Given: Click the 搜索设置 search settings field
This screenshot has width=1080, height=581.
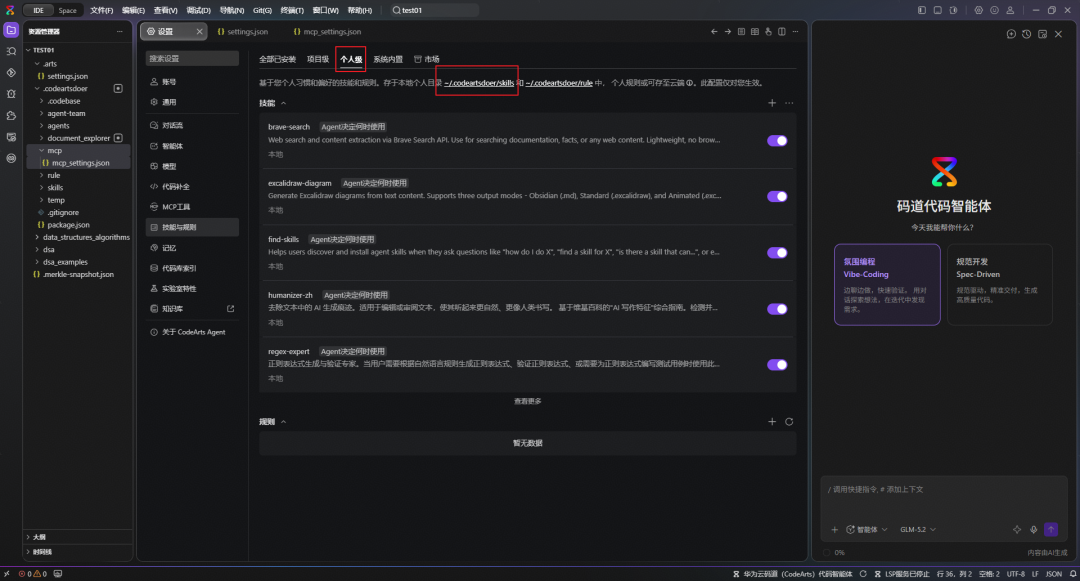Looking at the screenshot, I should [x=192, y=59].
